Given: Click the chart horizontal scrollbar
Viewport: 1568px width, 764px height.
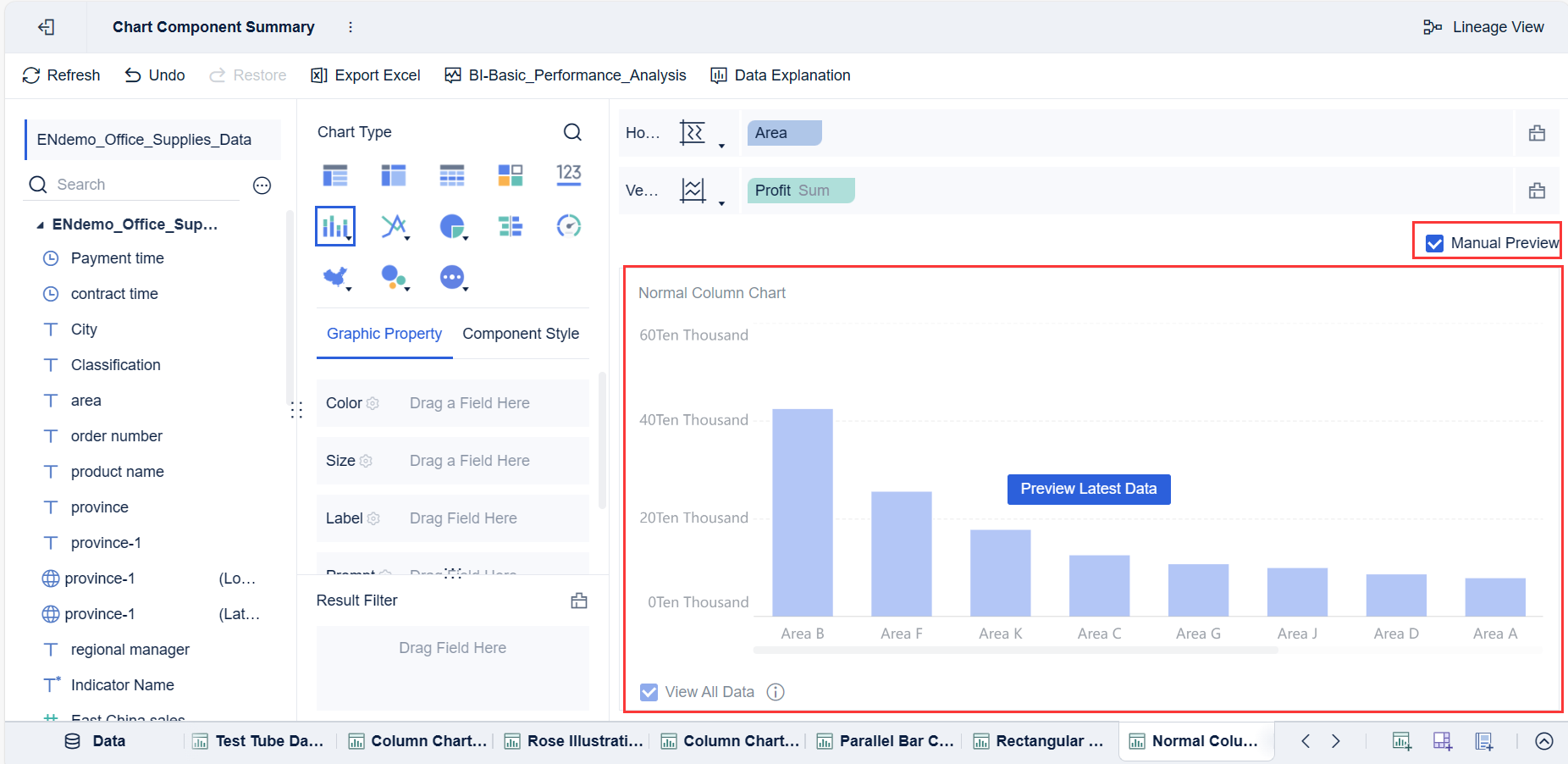Looking at the screenshot, I should pos(1015,651).
